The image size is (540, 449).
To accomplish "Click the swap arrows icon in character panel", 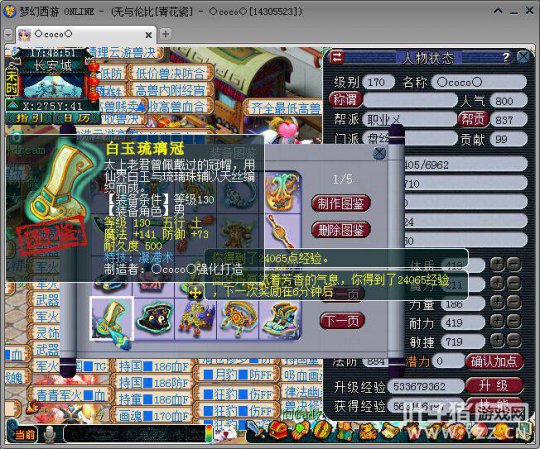I will pyautogui.click(x=337, y=57).
